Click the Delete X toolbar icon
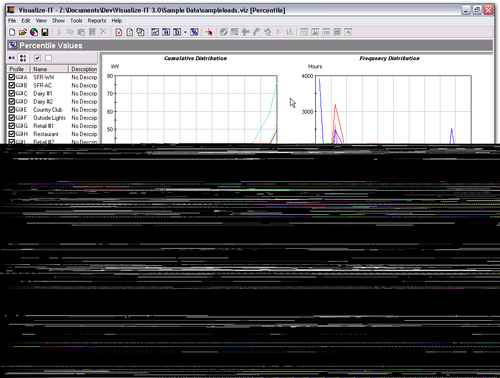 103,32
